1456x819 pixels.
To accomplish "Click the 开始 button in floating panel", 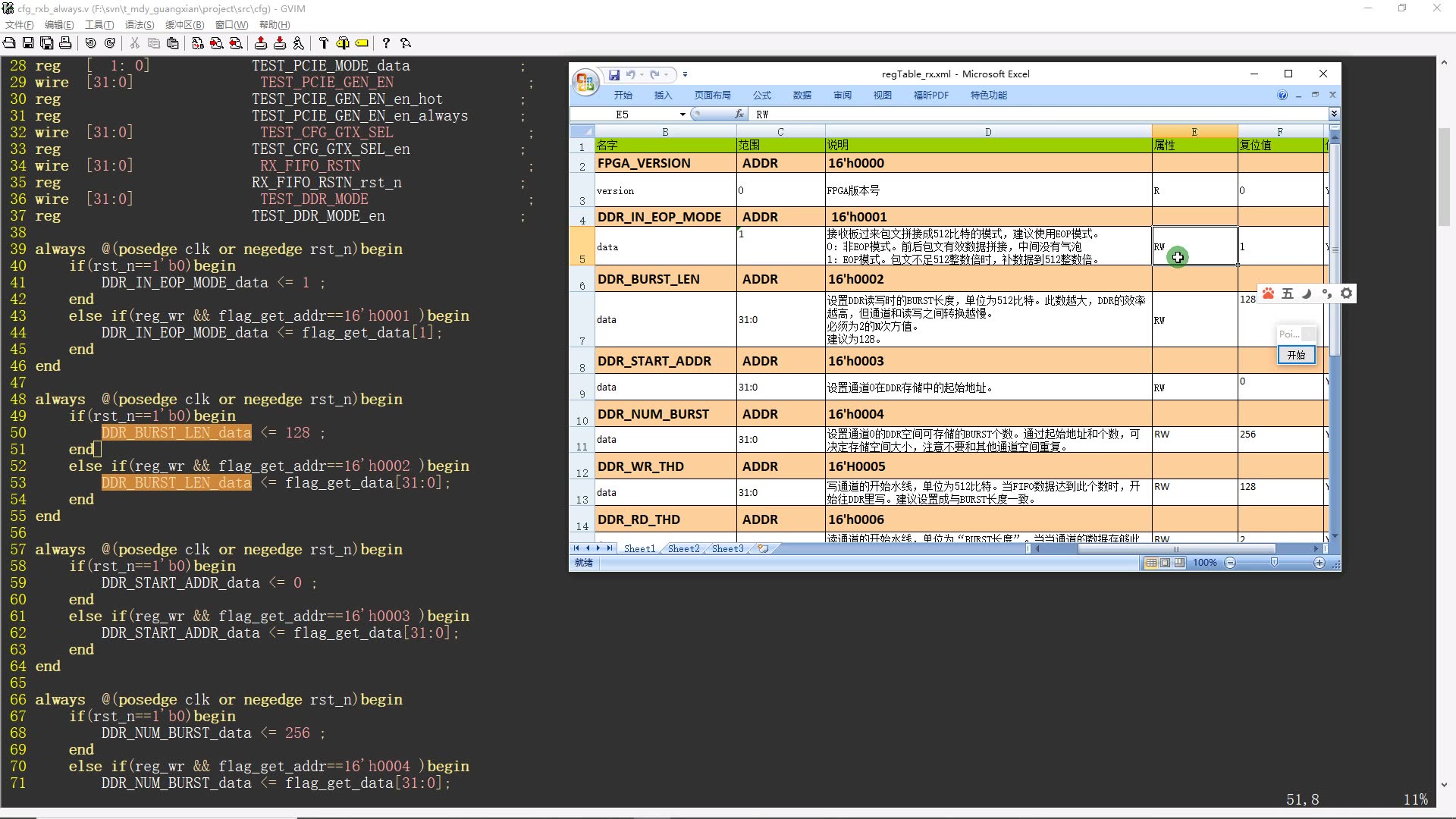I will click(x=1296, y=355).
